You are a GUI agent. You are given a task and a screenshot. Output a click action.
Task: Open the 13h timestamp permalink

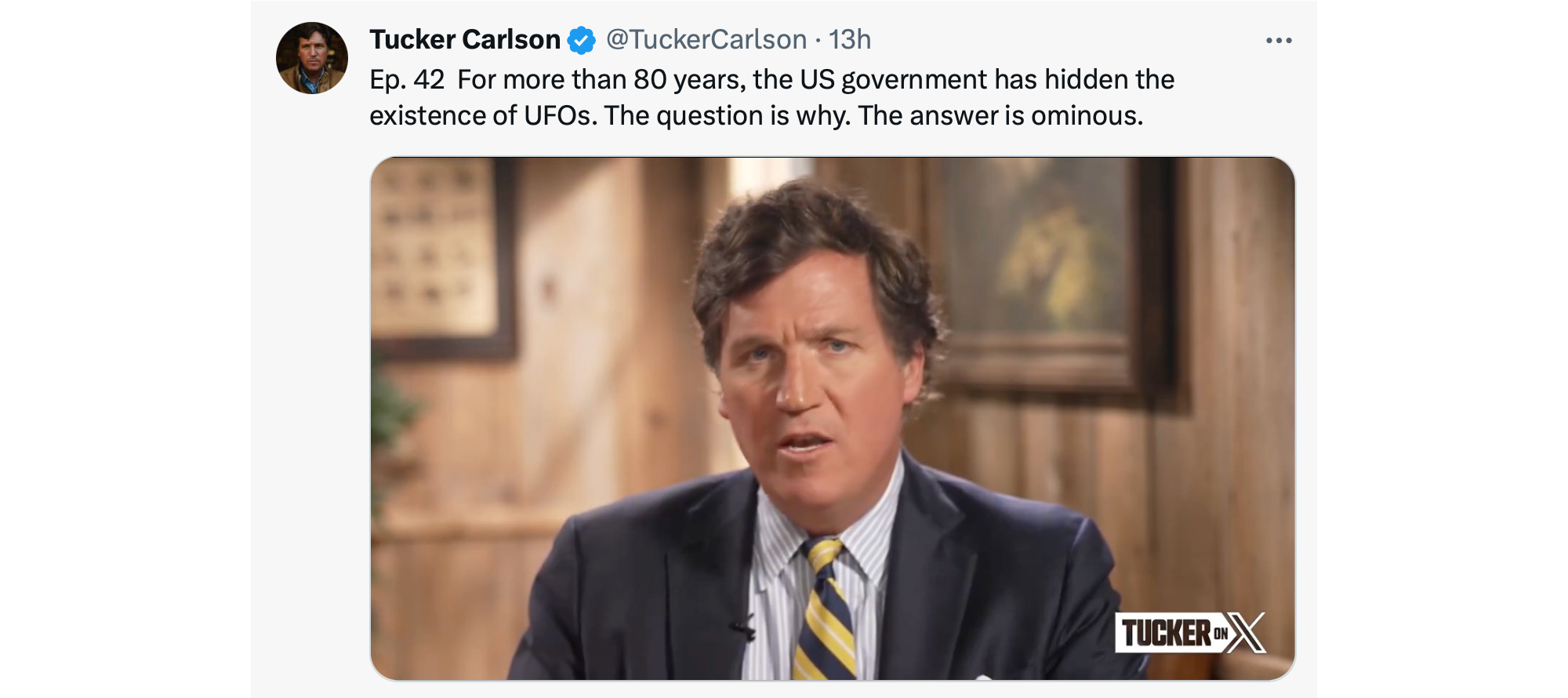pyautogui.click(x=850, y=39)
